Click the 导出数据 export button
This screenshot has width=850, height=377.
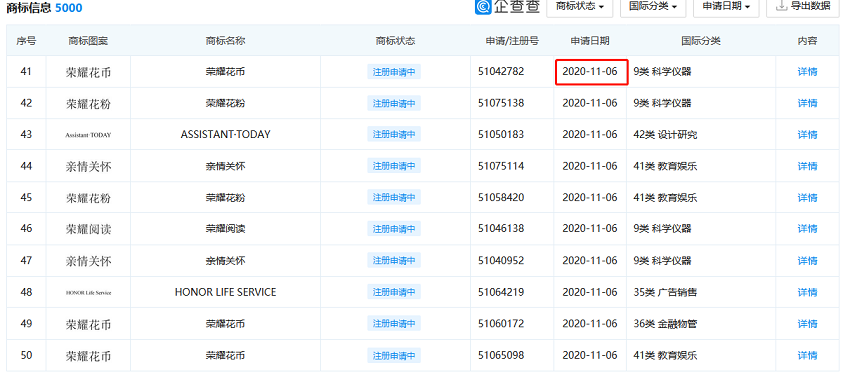(803, 7)
